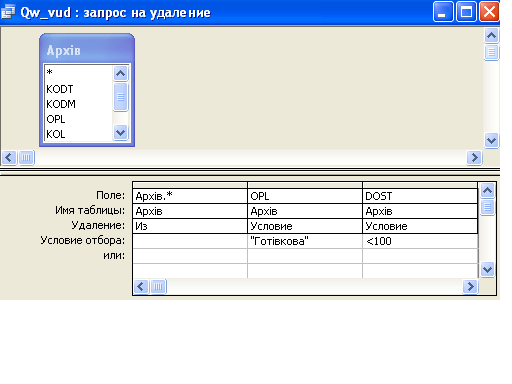Click the 'или' cell in DOST column
This screenshot has height=384, width=512.
(x=420, y=256)
